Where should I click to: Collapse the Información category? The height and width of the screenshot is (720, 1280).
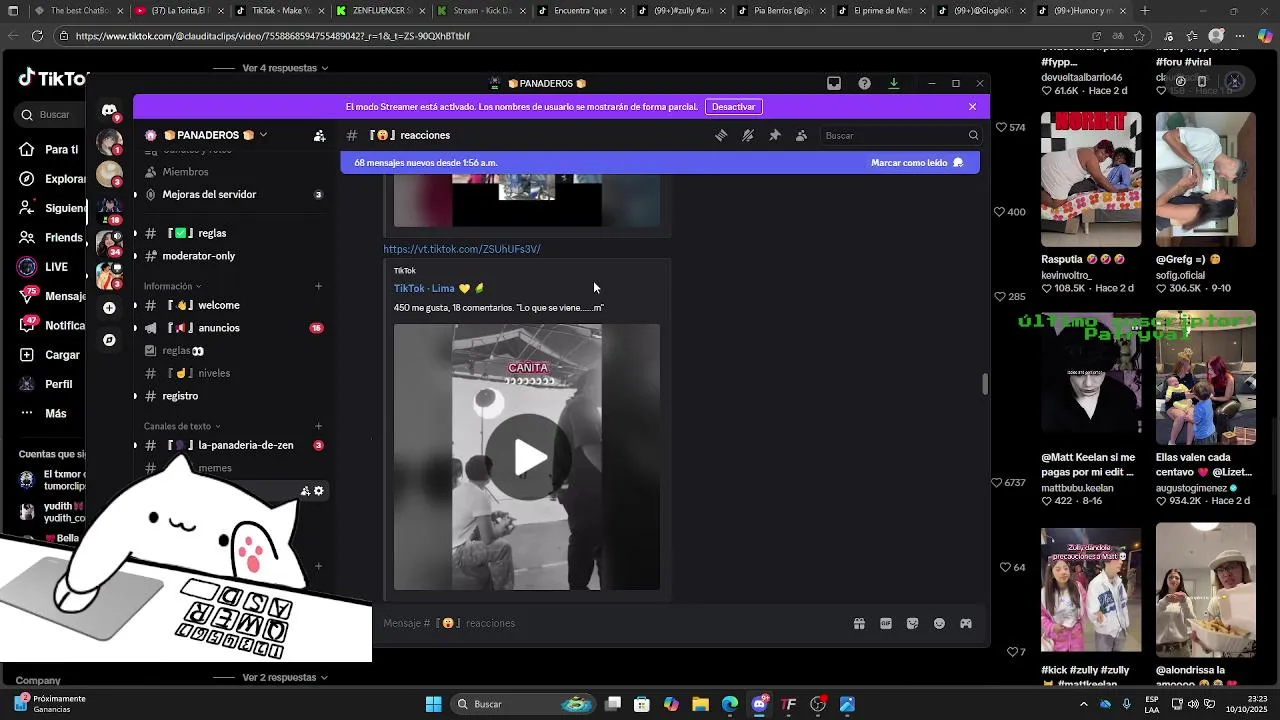click(172, 286)
